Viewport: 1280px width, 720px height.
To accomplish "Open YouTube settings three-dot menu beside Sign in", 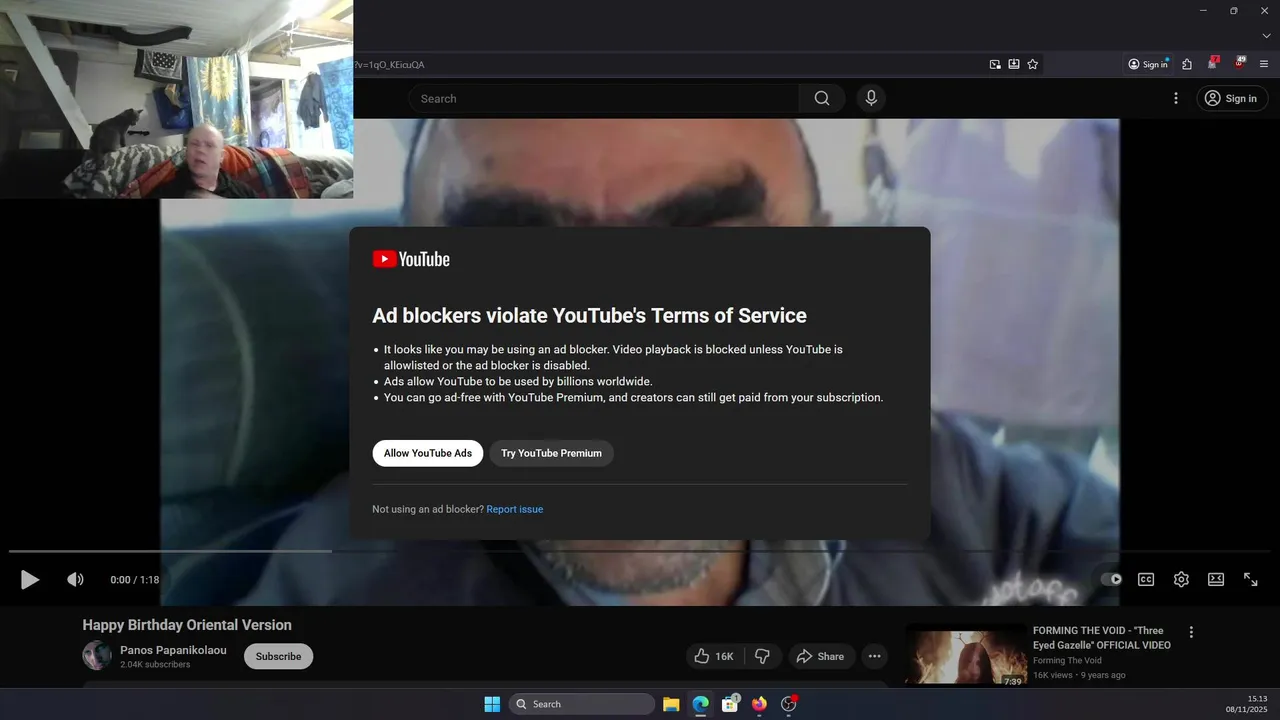I will click(x=1176, y=98).
